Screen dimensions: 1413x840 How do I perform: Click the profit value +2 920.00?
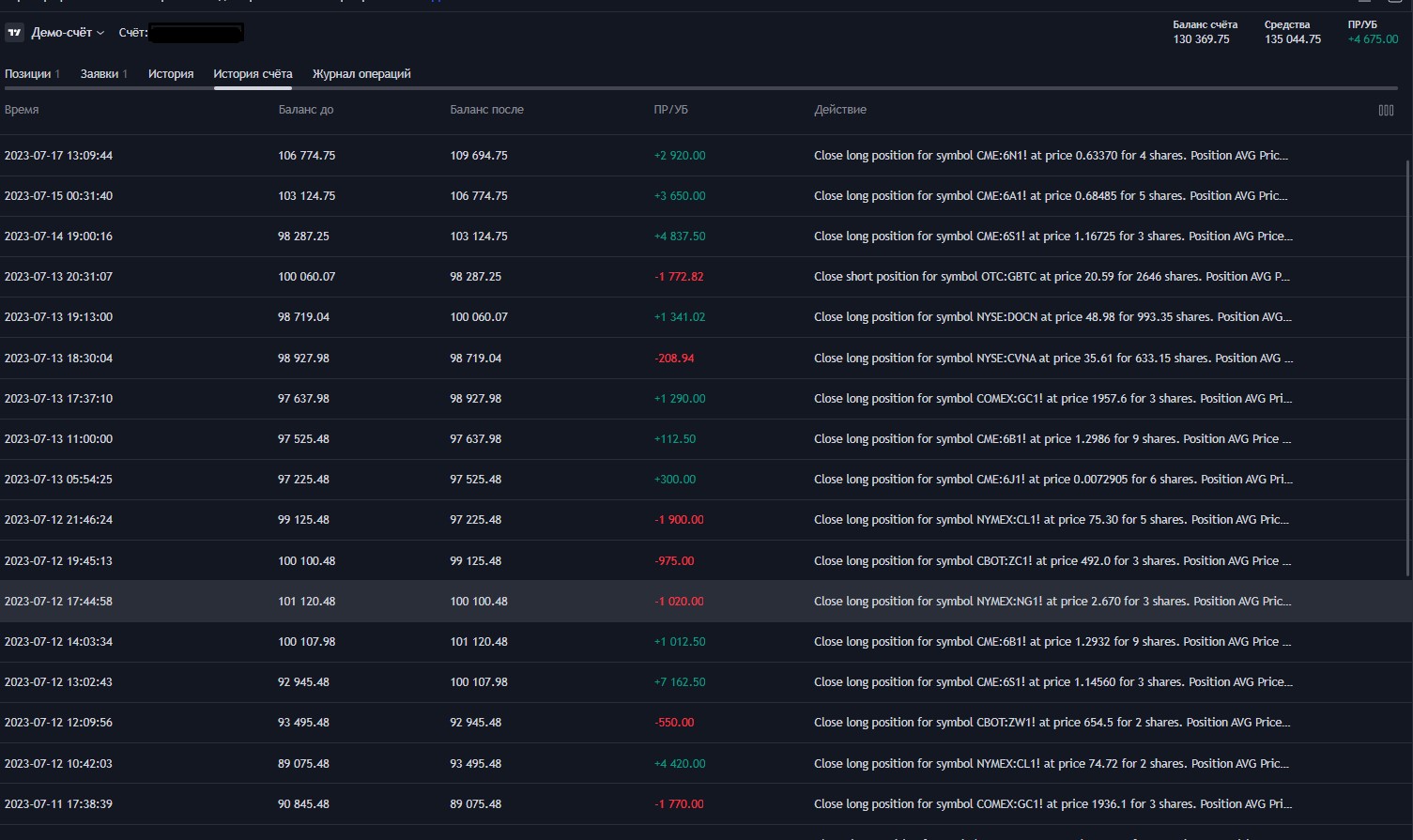679,156
